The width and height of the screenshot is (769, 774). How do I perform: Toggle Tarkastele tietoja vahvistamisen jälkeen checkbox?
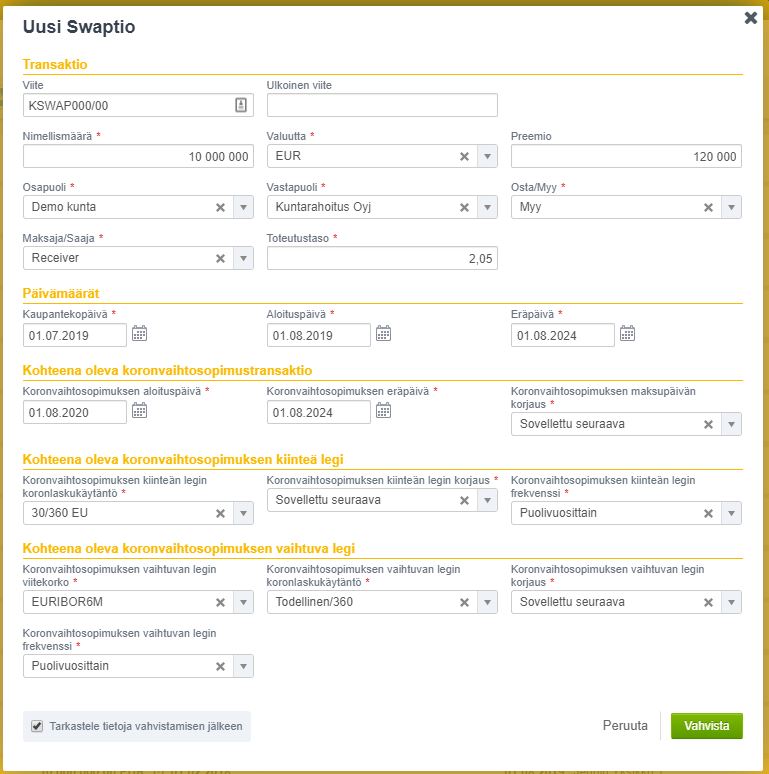pos(37,726)
